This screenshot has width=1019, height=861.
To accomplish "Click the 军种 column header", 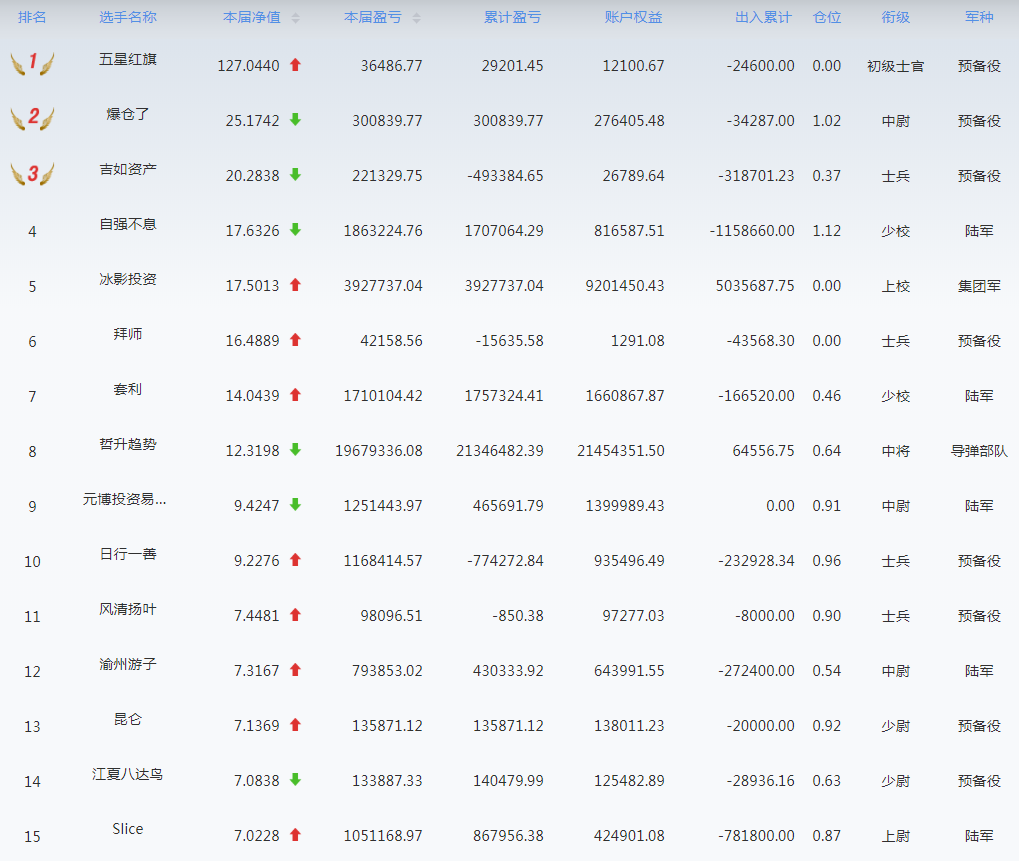I will click(979, 18).
